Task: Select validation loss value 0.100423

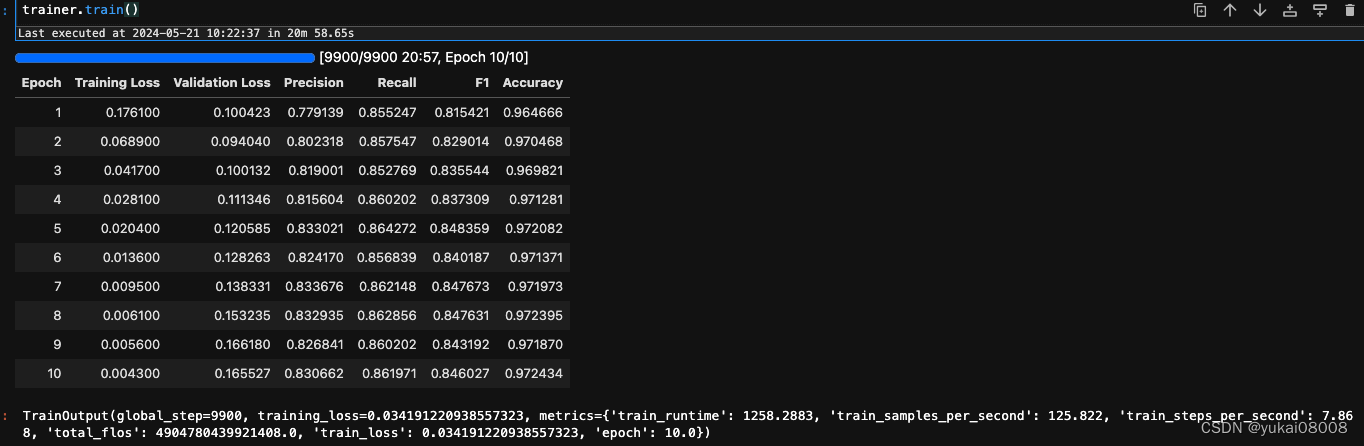Action: (242, 112)
